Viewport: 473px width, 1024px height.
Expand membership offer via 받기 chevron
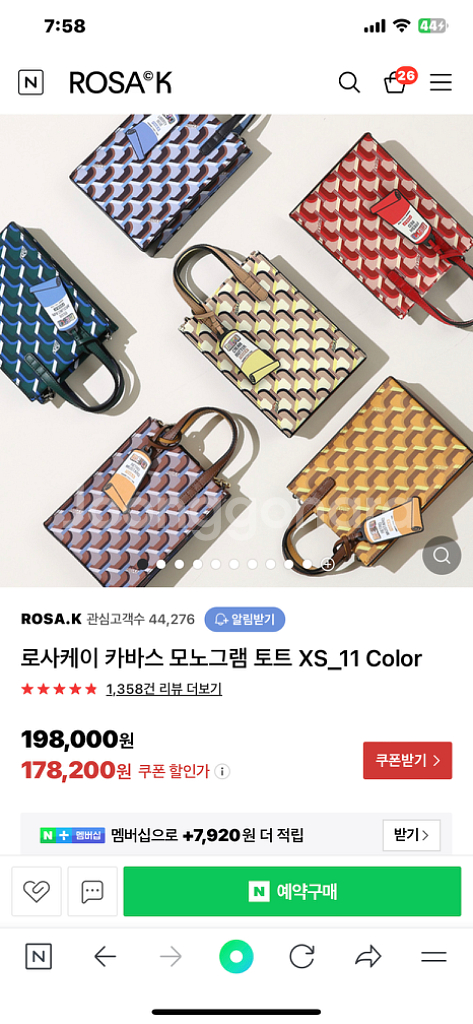[412, 835]
